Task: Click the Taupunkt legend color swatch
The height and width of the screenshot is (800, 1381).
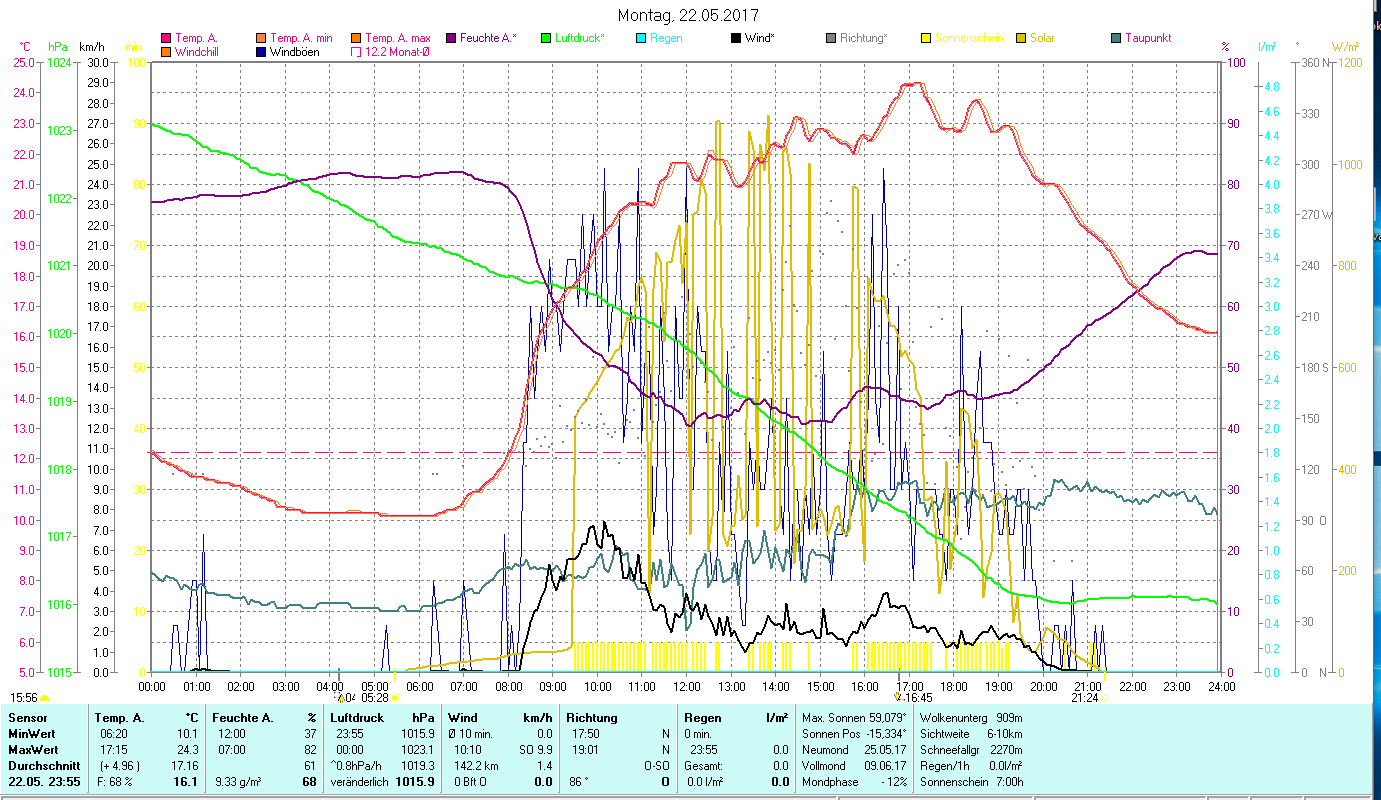Action: (x=1116, y=38)
